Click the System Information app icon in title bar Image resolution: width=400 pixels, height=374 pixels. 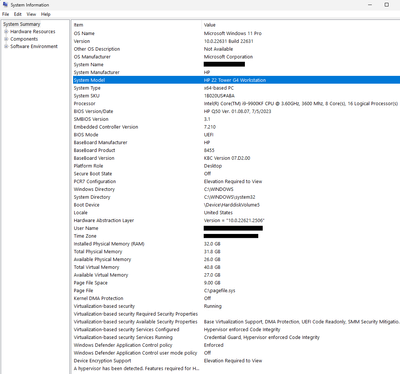click(x=5, y=5)
